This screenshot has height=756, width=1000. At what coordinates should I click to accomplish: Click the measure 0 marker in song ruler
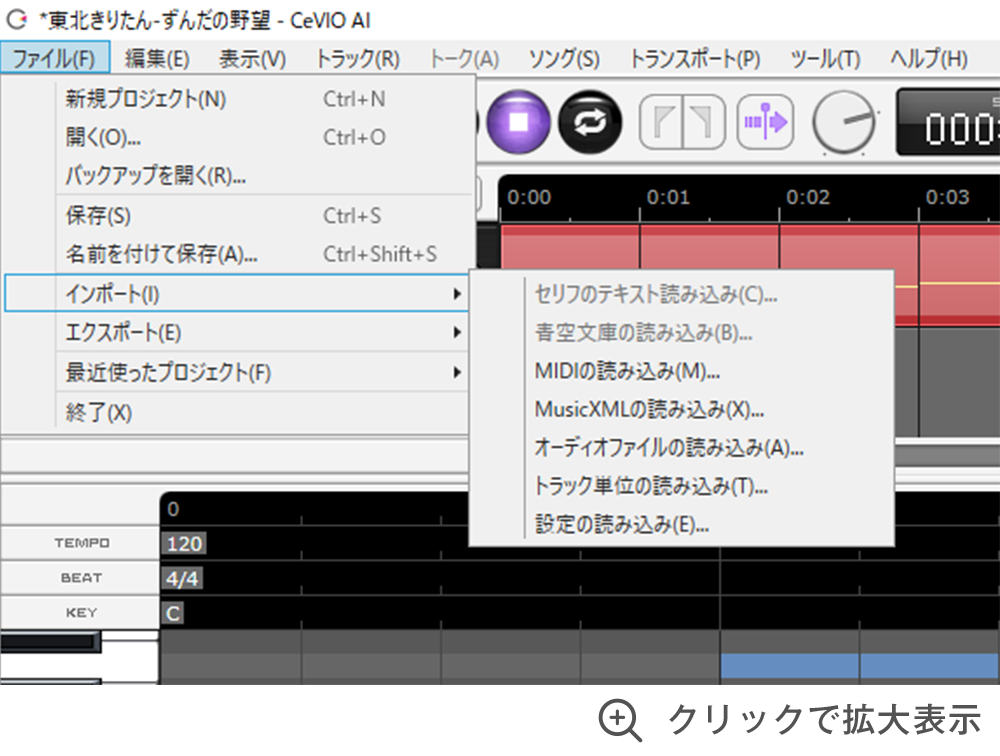point(173,509)
